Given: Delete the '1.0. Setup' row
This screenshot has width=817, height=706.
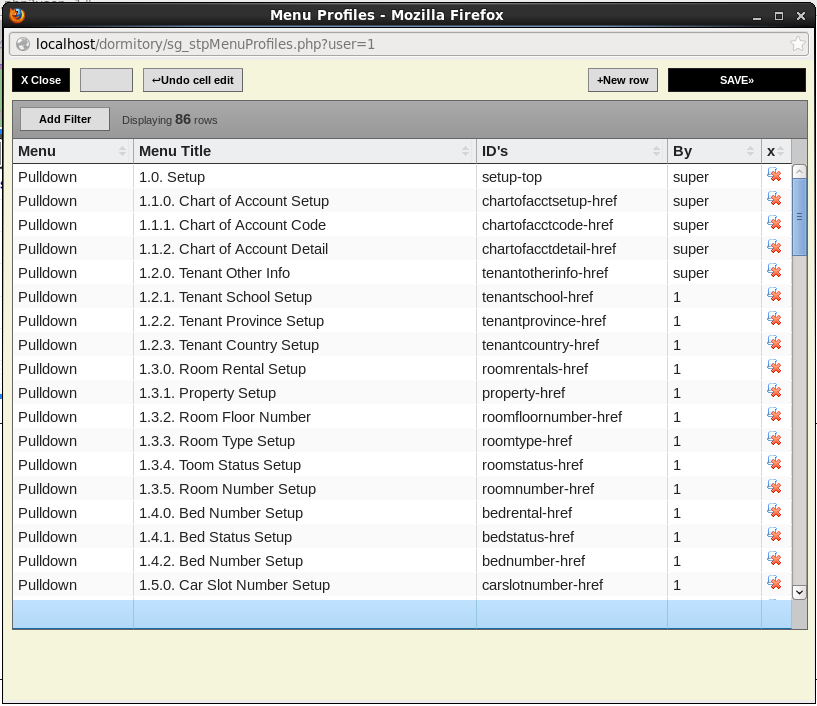Looking at the screenshot, I should [x=774, y=176].
